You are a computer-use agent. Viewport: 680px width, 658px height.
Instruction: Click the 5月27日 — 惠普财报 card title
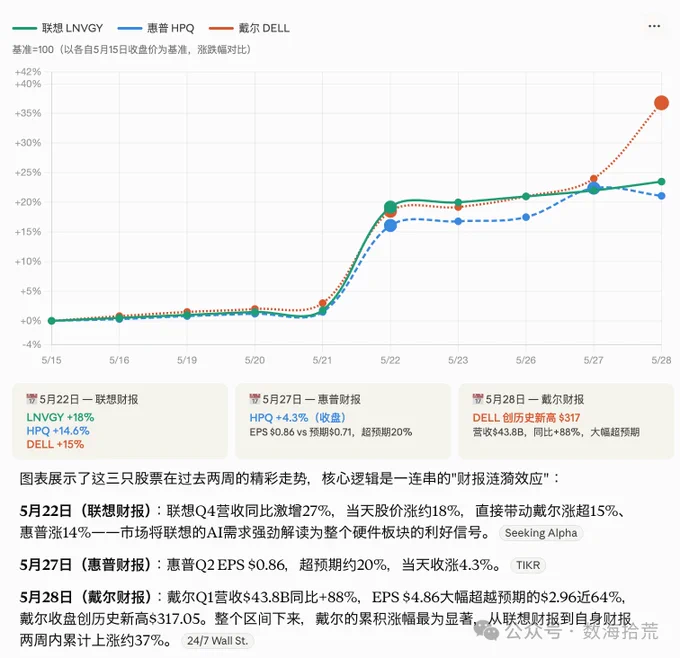coord(311,399)
